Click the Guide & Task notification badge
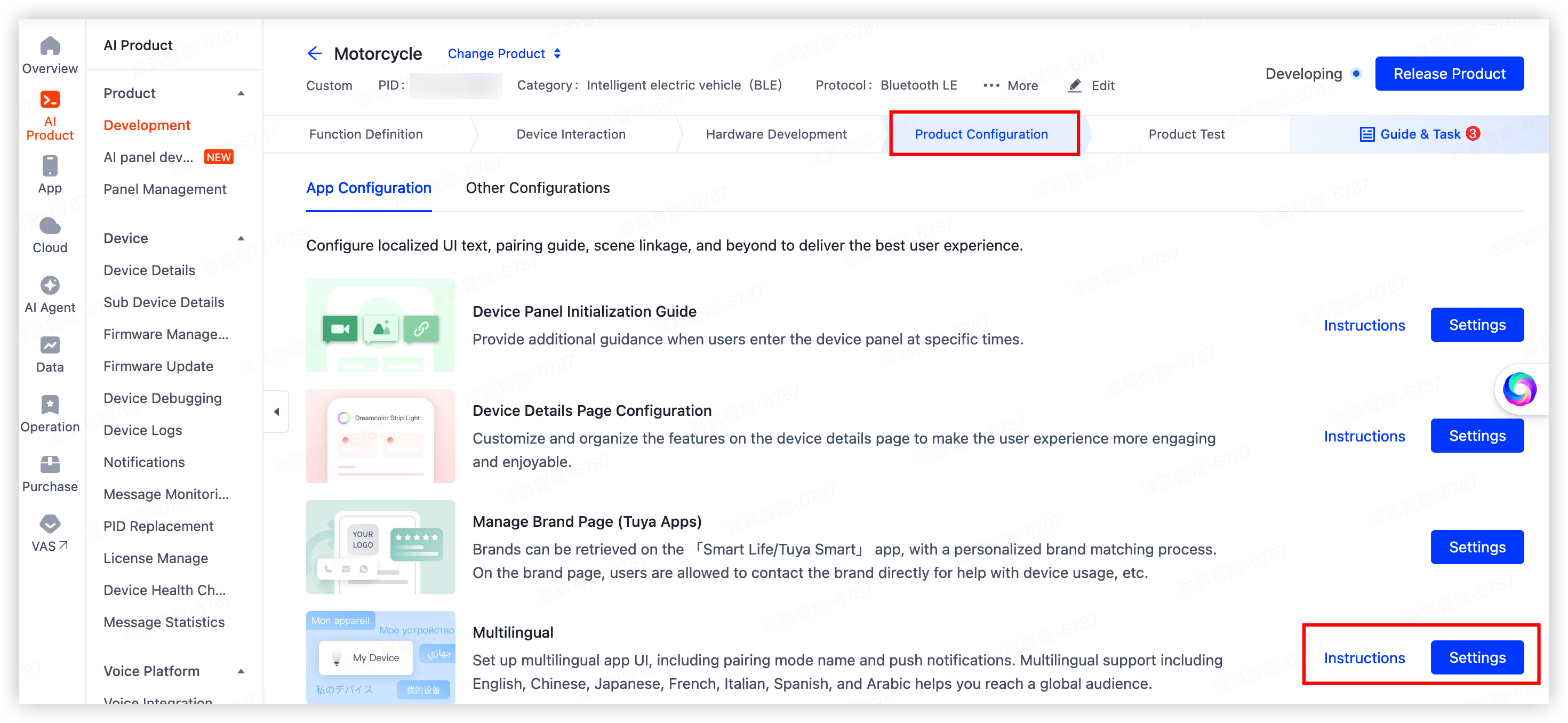Viewport: 1568px width, 723px height. pos(1473,133)
